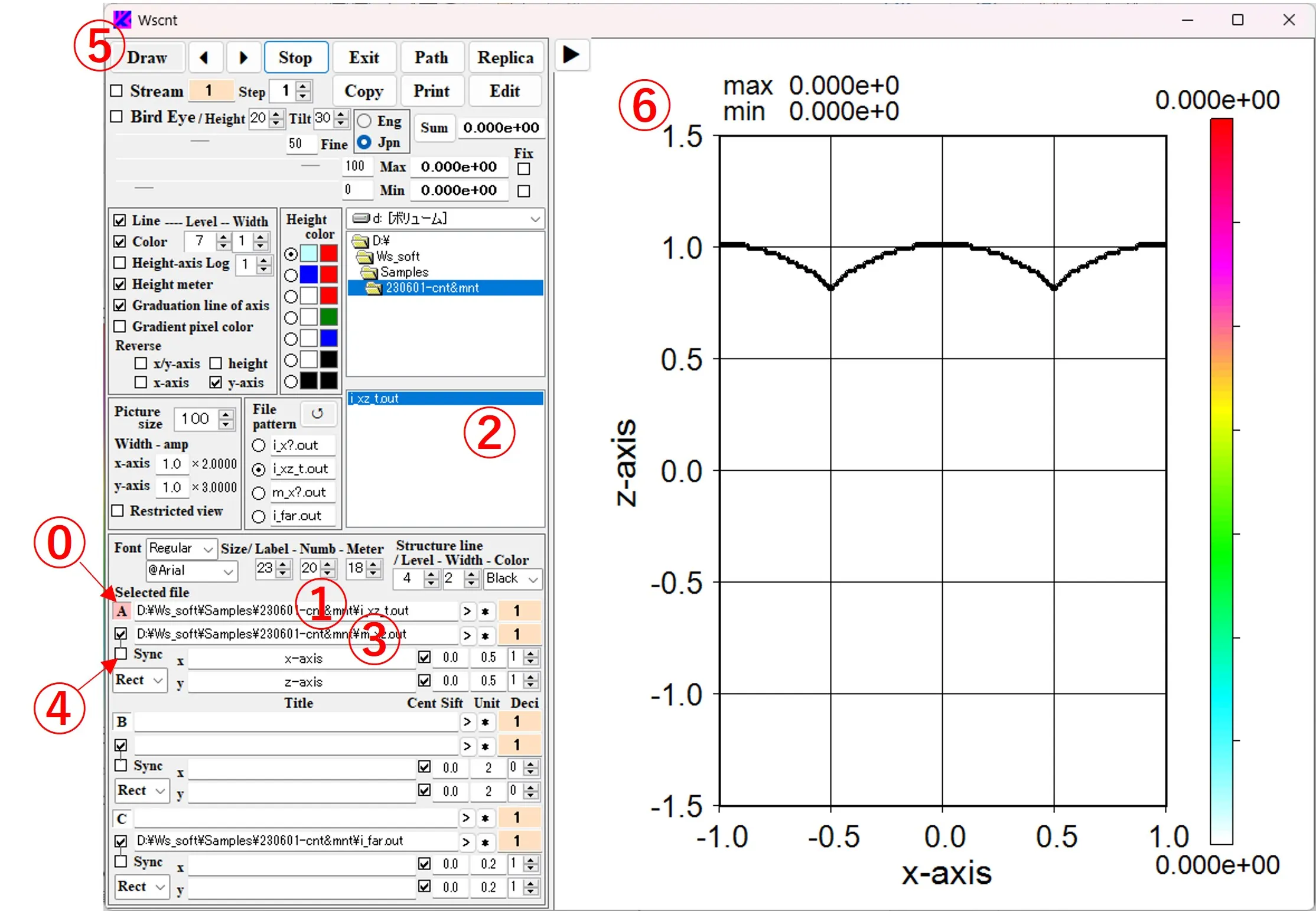Click the '>' button beside m_xz.out path
The height and width of the screenshot is (911, 1316).
coord(467,635)
